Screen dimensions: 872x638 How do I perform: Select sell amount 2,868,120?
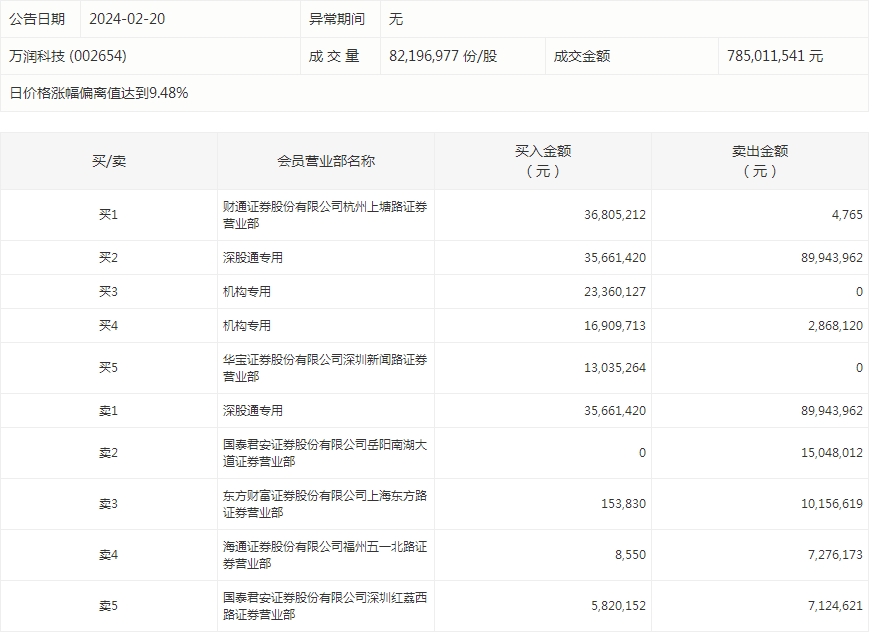point(835,325)
